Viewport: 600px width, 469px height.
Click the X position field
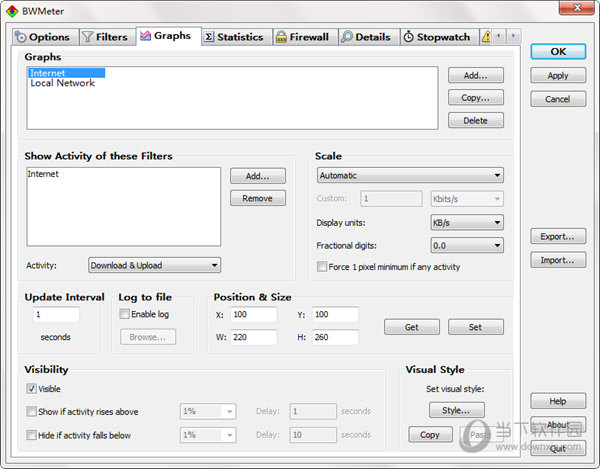[x=254, y=314]
